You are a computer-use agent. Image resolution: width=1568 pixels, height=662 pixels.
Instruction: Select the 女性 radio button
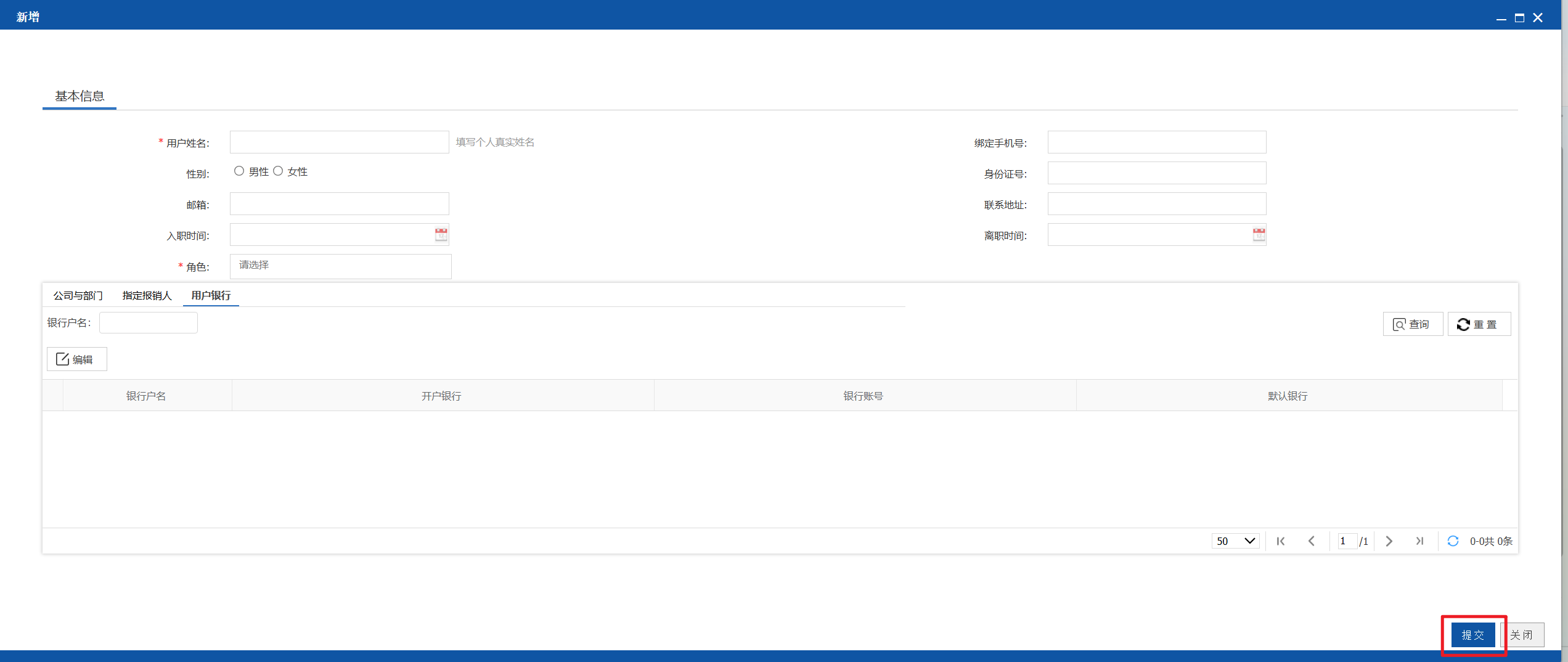pos(278,171)
